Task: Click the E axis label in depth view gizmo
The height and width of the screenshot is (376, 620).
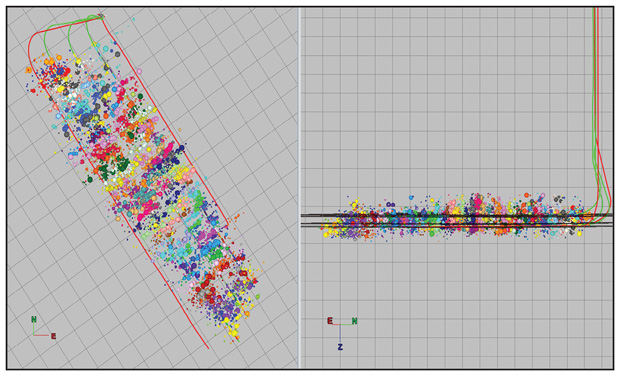Action: click(330, 321)
